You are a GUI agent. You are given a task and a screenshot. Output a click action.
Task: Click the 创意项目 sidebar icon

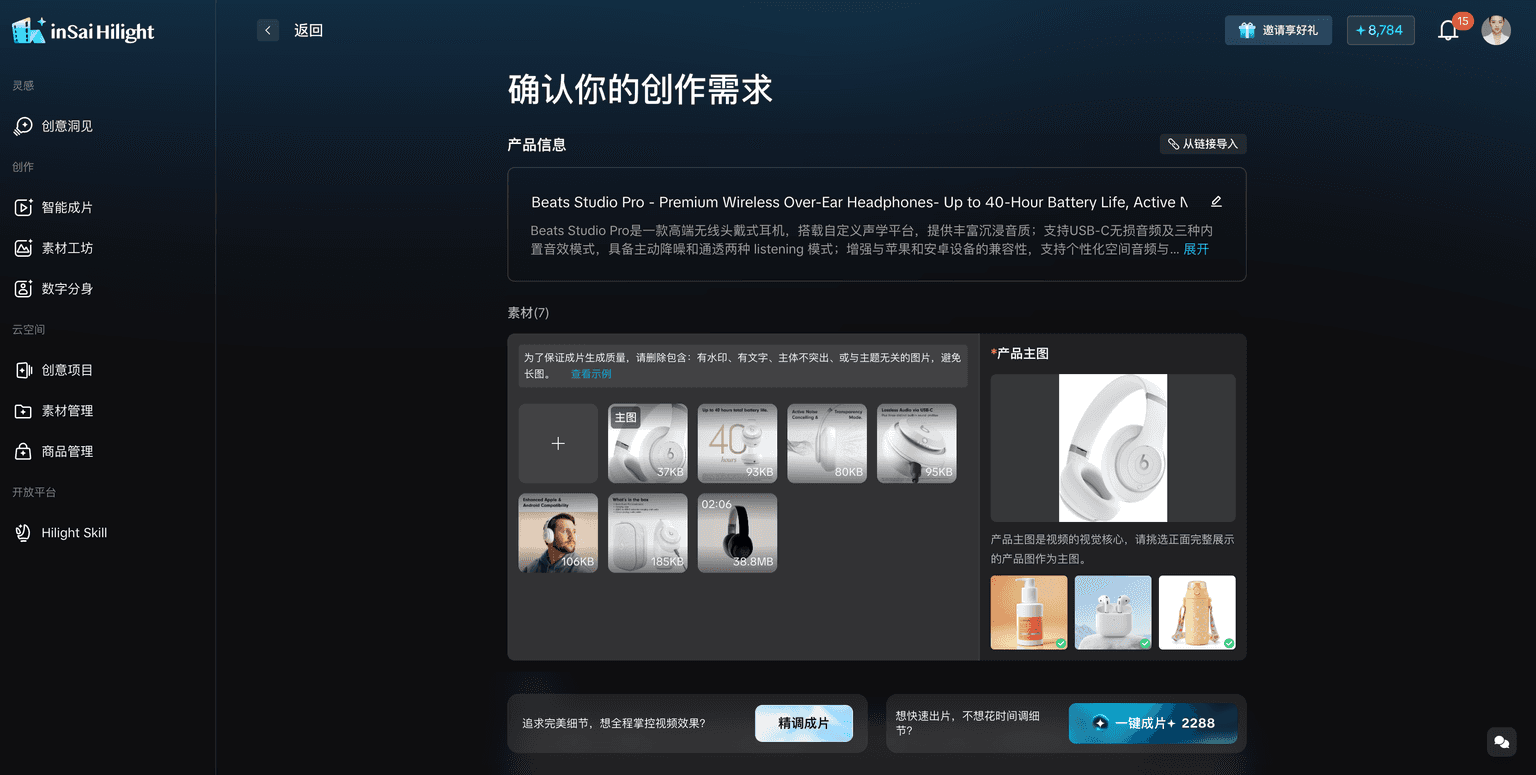(x=23, y=370)
